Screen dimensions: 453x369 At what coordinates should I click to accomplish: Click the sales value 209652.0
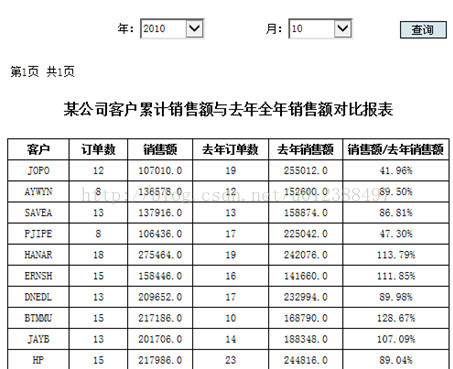click(160, 297)
